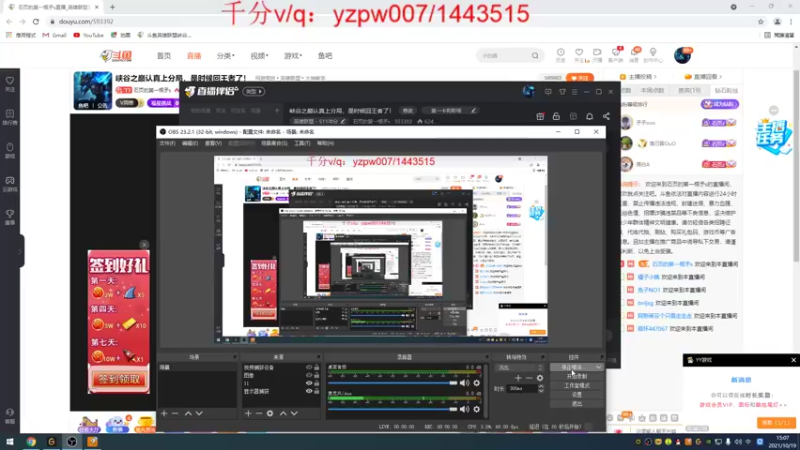Open the gift box icon in streaming companion
Screen dimensions: 800x450
pyautogui.click(x=540, y=116)
